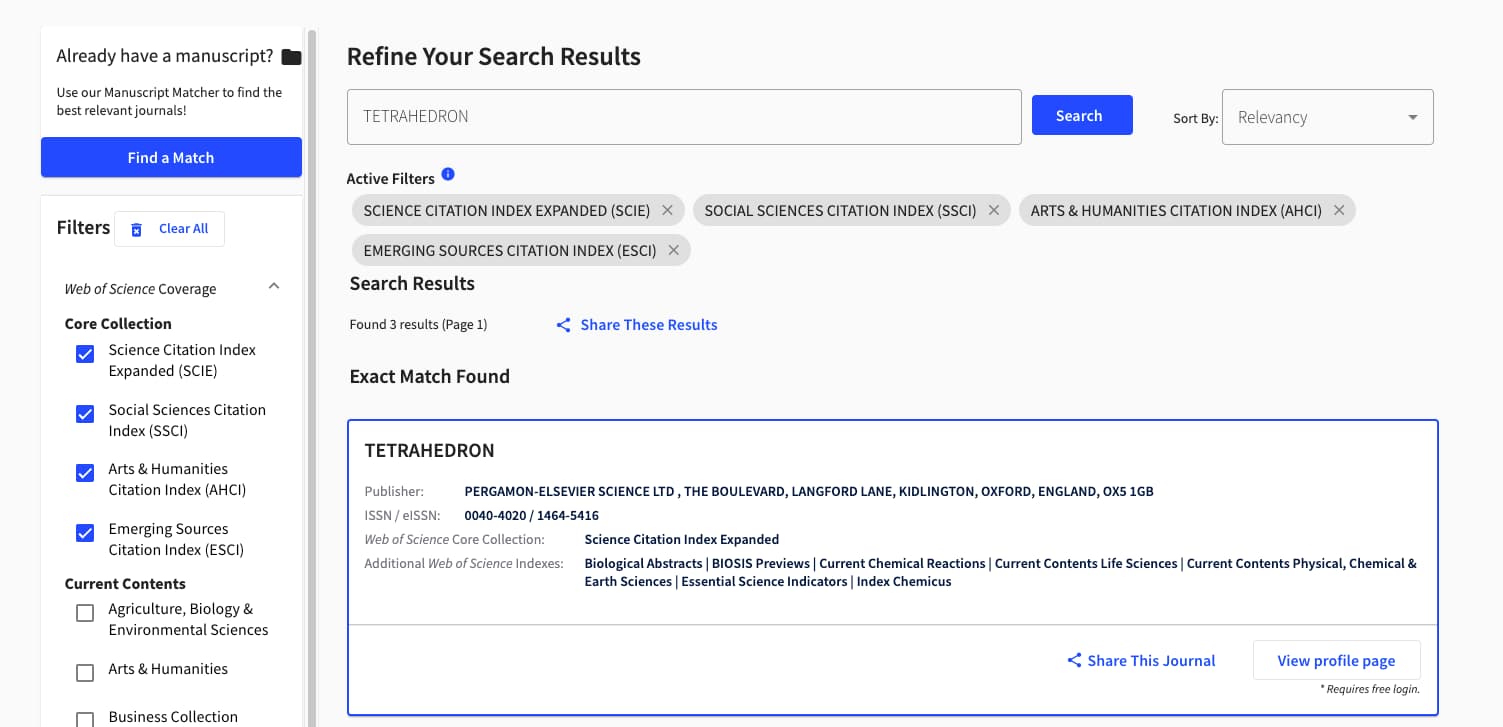1503x727 pixels.
Task: Click the share icon for Share These Results
Action: tap(564, 325)
